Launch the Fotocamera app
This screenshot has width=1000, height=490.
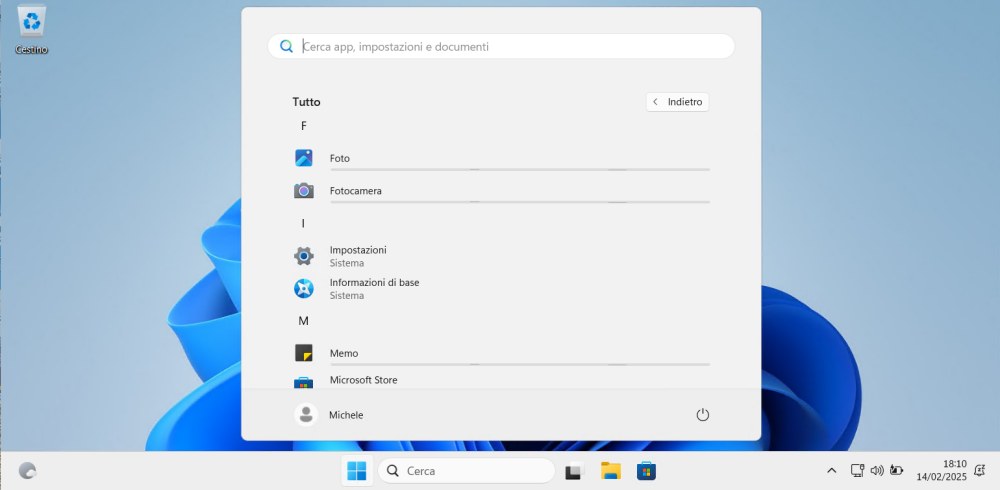point(355,191)
